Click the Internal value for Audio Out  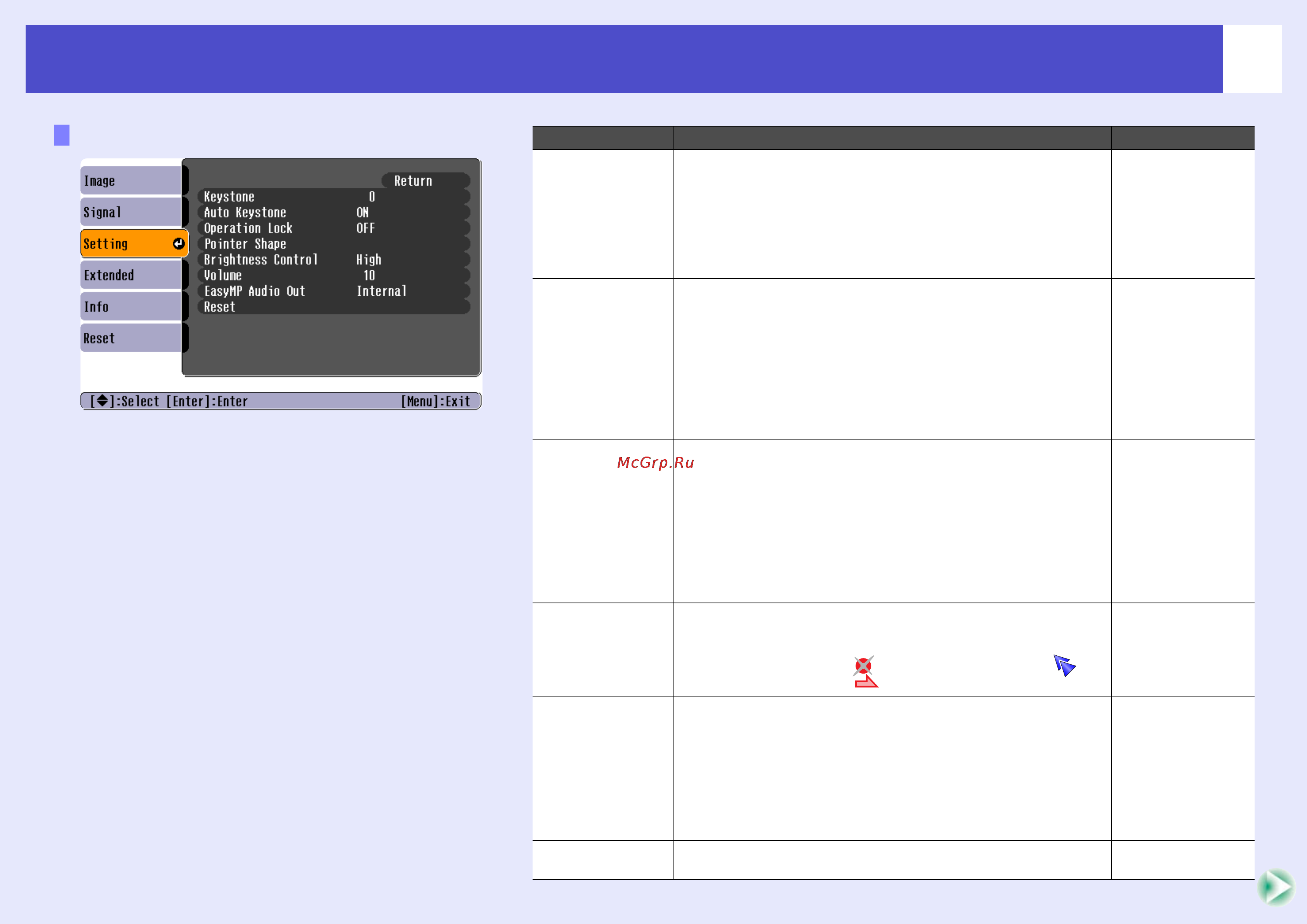[x=382, y=292]
